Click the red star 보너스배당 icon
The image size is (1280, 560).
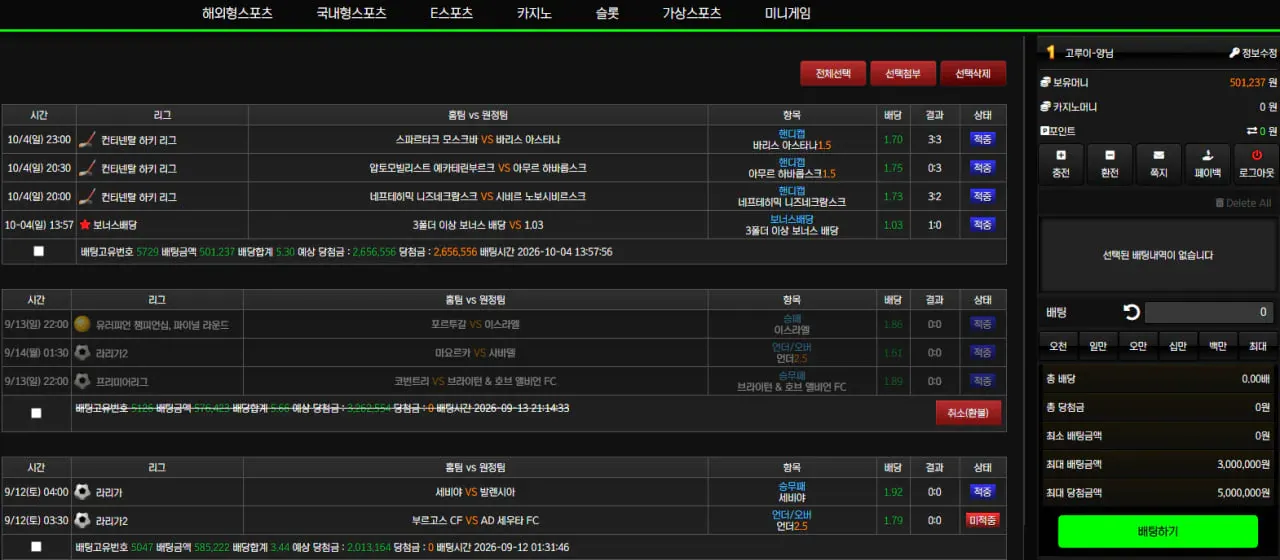(x=85, y=225)
